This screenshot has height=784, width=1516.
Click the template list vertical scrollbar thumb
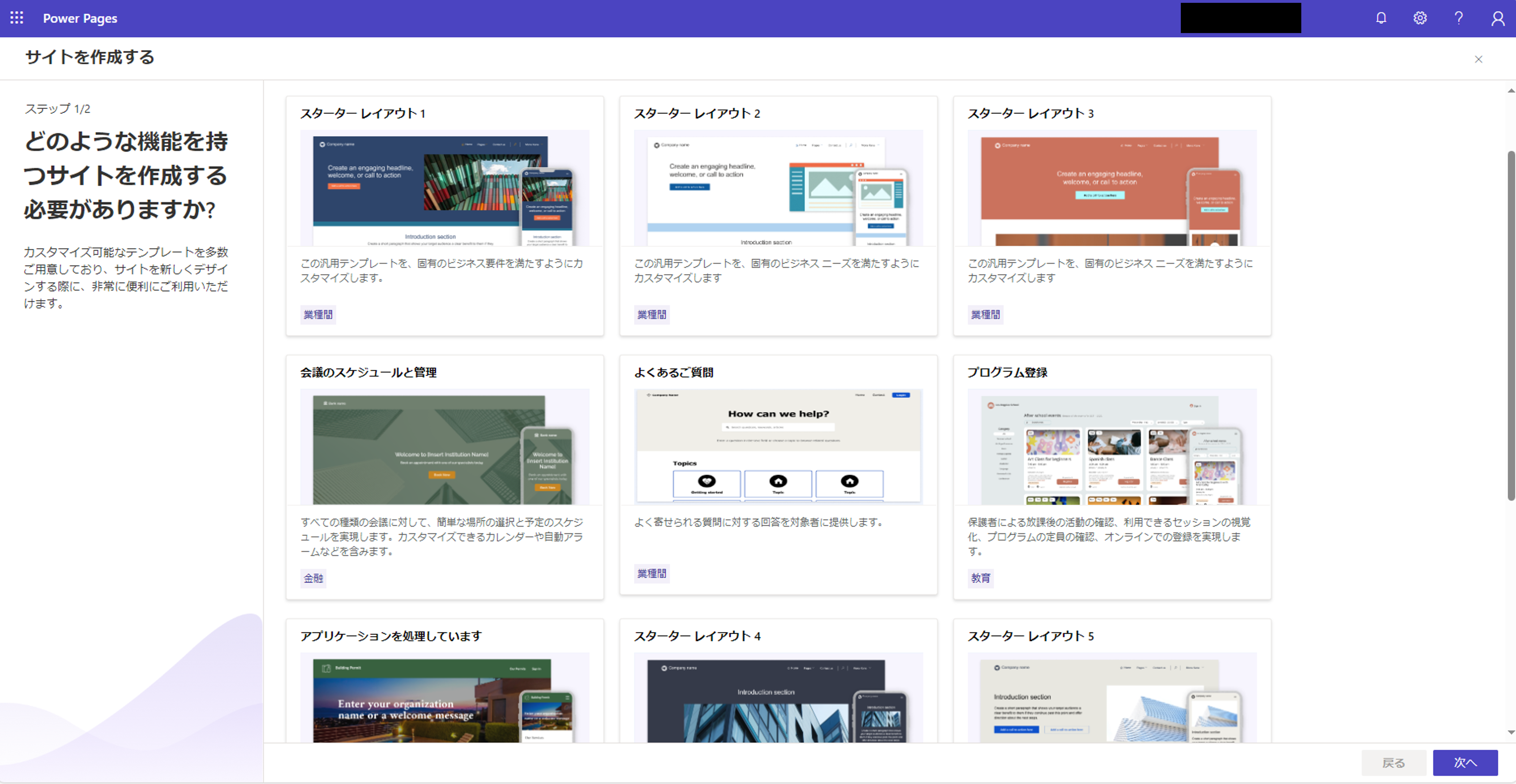click(x=1511, y=326)
